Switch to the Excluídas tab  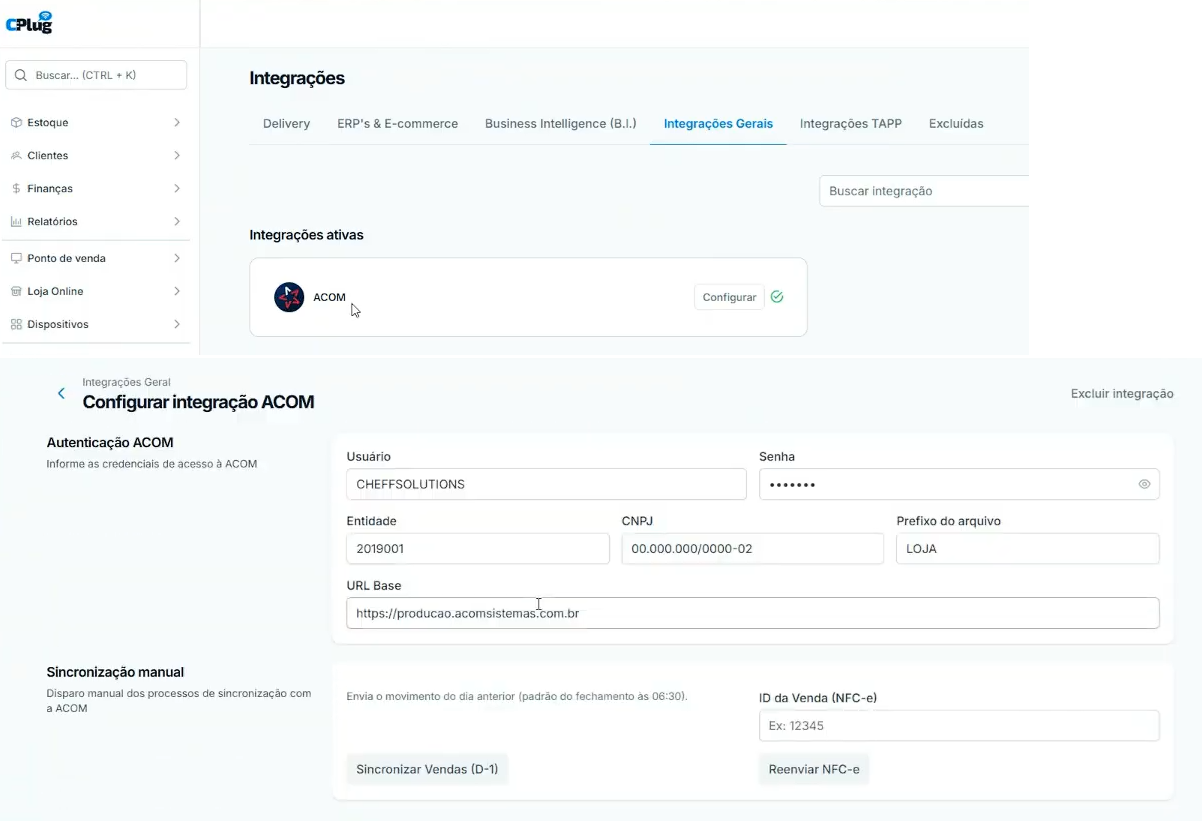pos(956,124)
